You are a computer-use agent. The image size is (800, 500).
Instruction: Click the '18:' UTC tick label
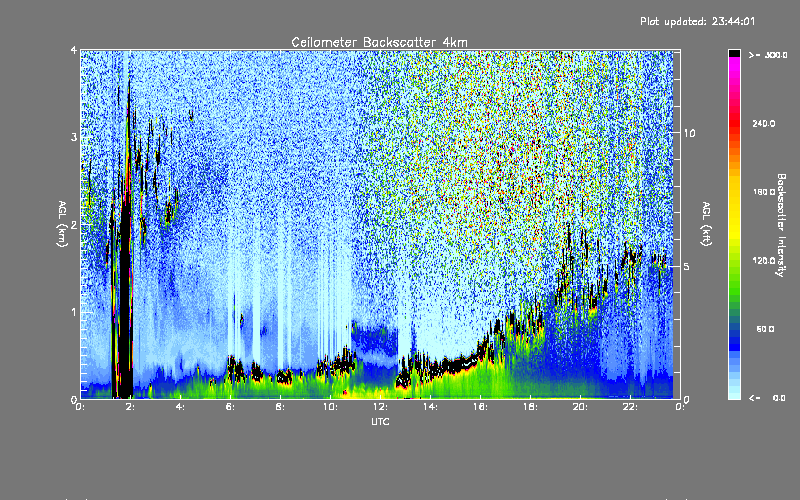tap(530, 407)
